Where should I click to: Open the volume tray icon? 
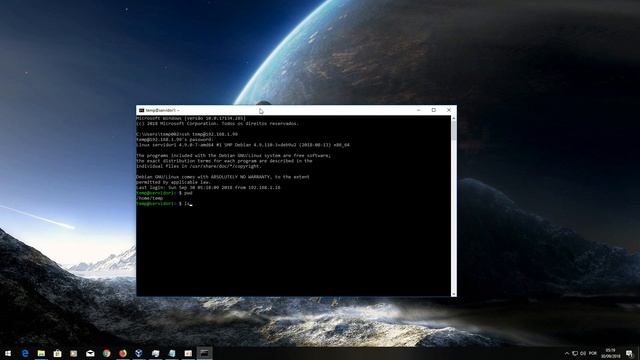click(x=583, y=353)
